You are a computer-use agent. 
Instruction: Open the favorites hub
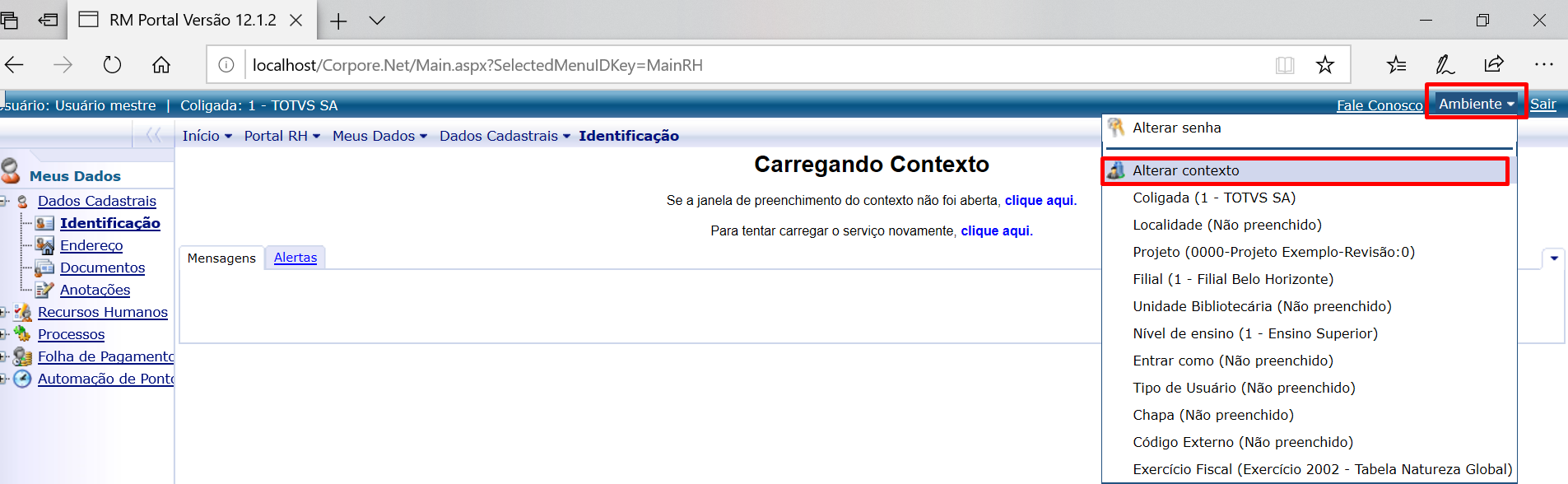pos(1396,64)
